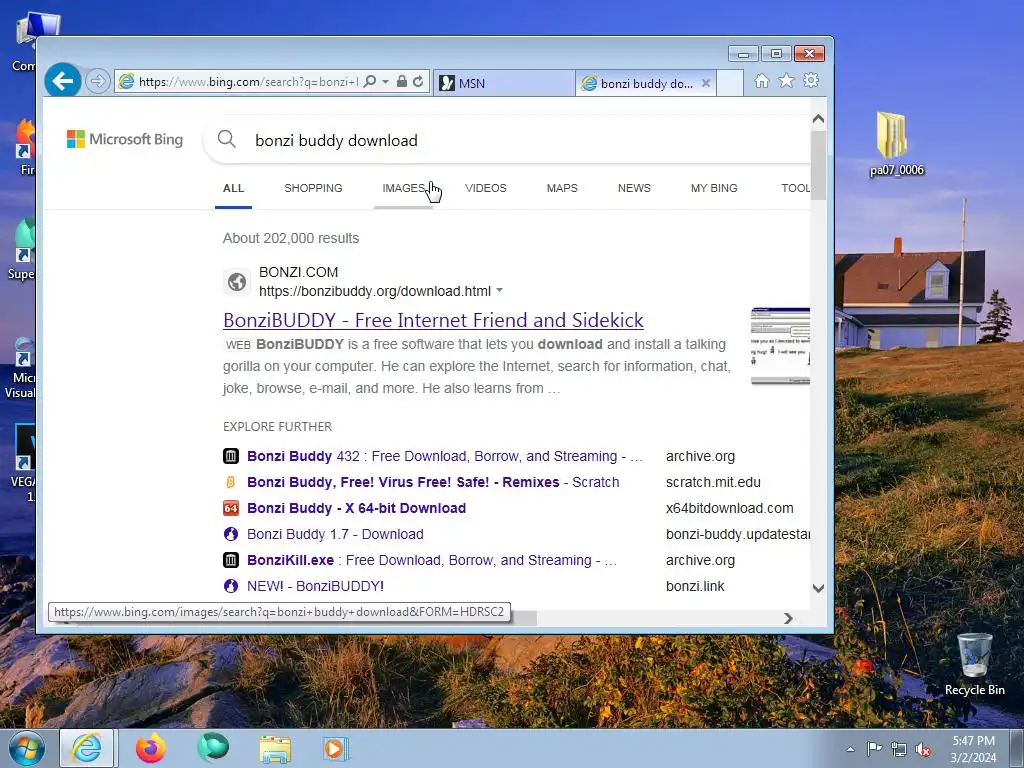Screen dimensions: 1024x768
Task: Switch to the MSN tab
Action: (x=504, y=83)
